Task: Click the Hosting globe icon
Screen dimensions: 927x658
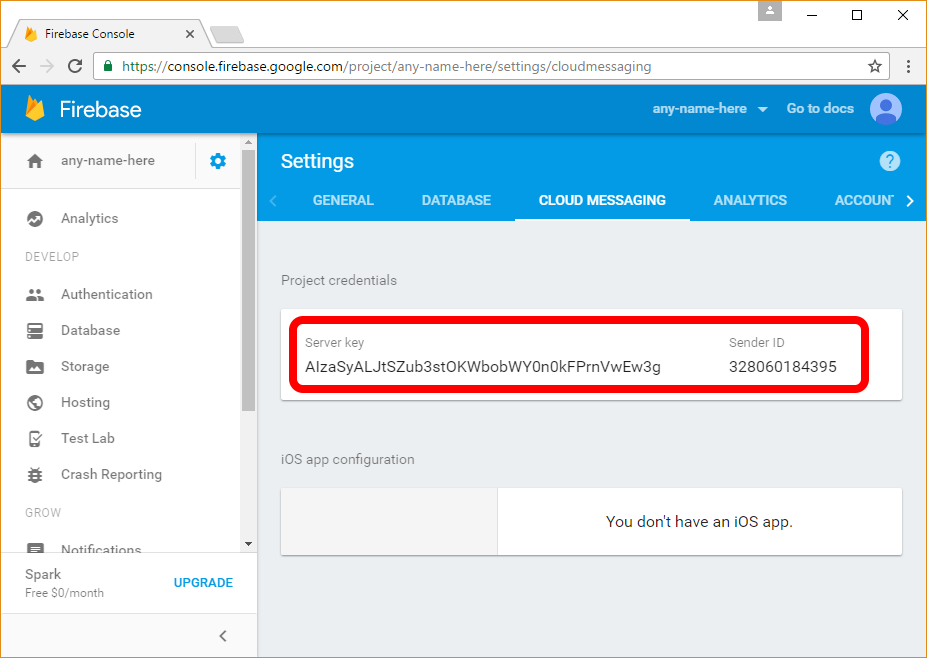Action: coord(35,403)
